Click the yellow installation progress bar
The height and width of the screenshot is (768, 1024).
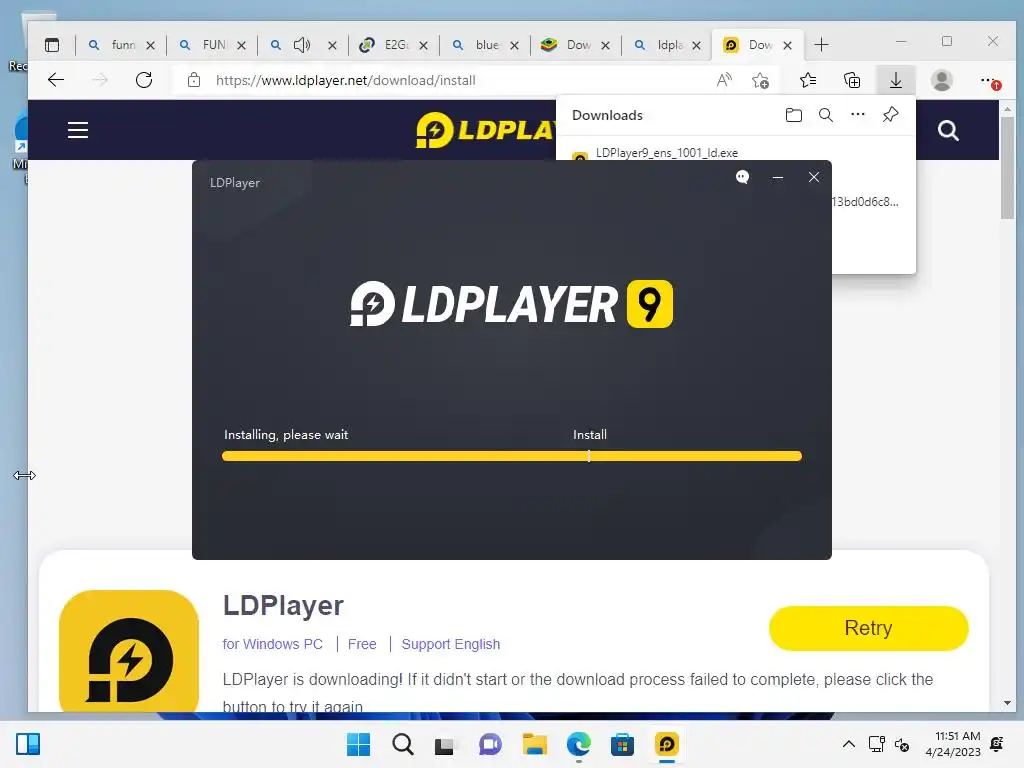pos(511,456)
